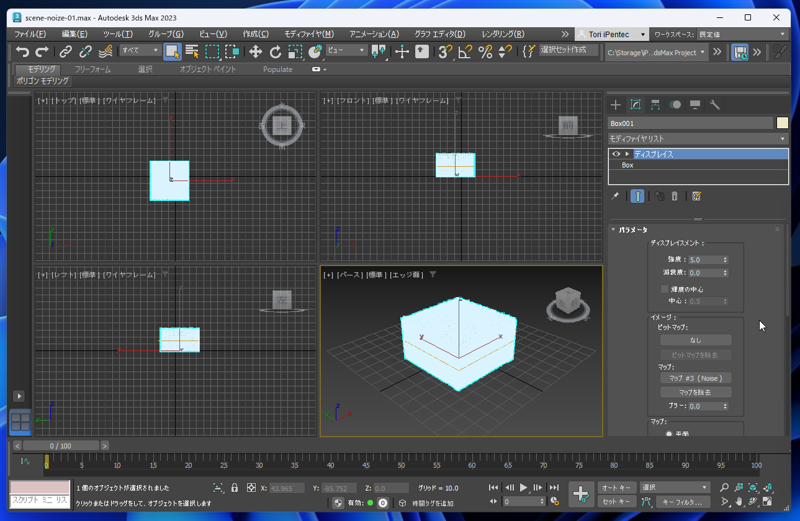Click the マップ #3 (Noise) button

pos(695,378)
